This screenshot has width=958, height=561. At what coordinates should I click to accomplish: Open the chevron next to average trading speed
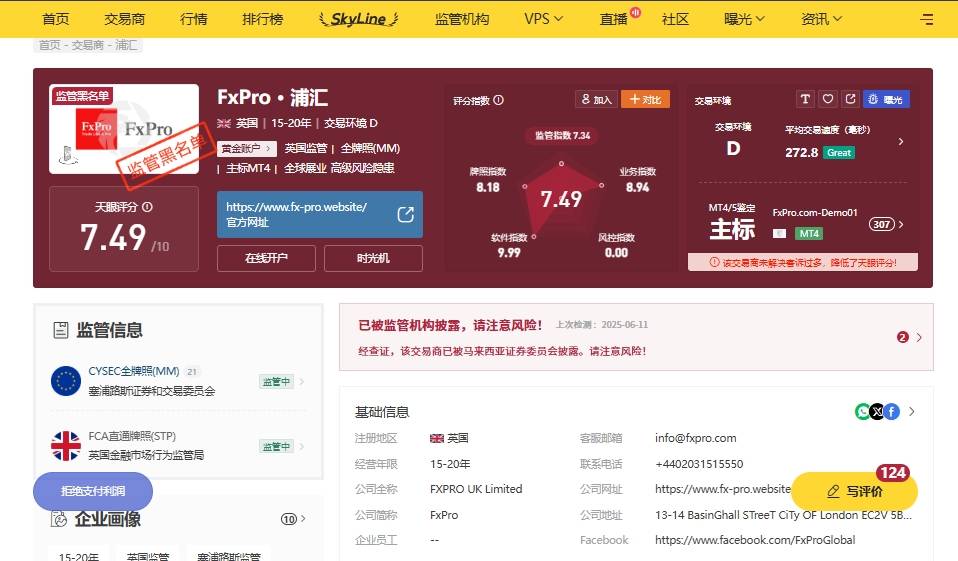point(901,141)
